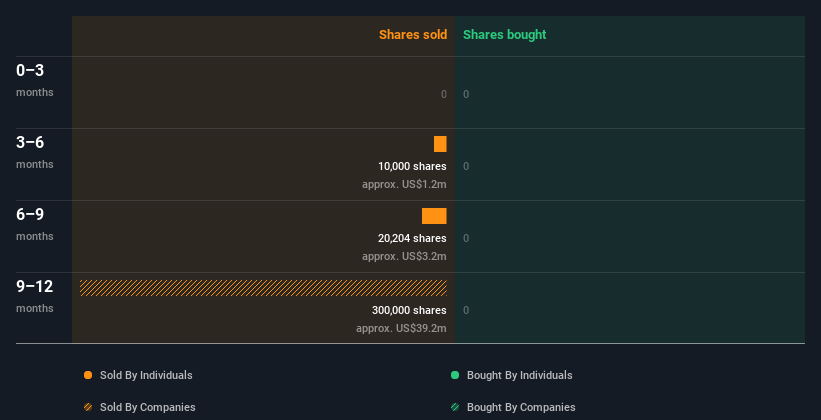Click the approx. US$3.2m value
This screenshot has height=420, width=821.
click(404, 256)
